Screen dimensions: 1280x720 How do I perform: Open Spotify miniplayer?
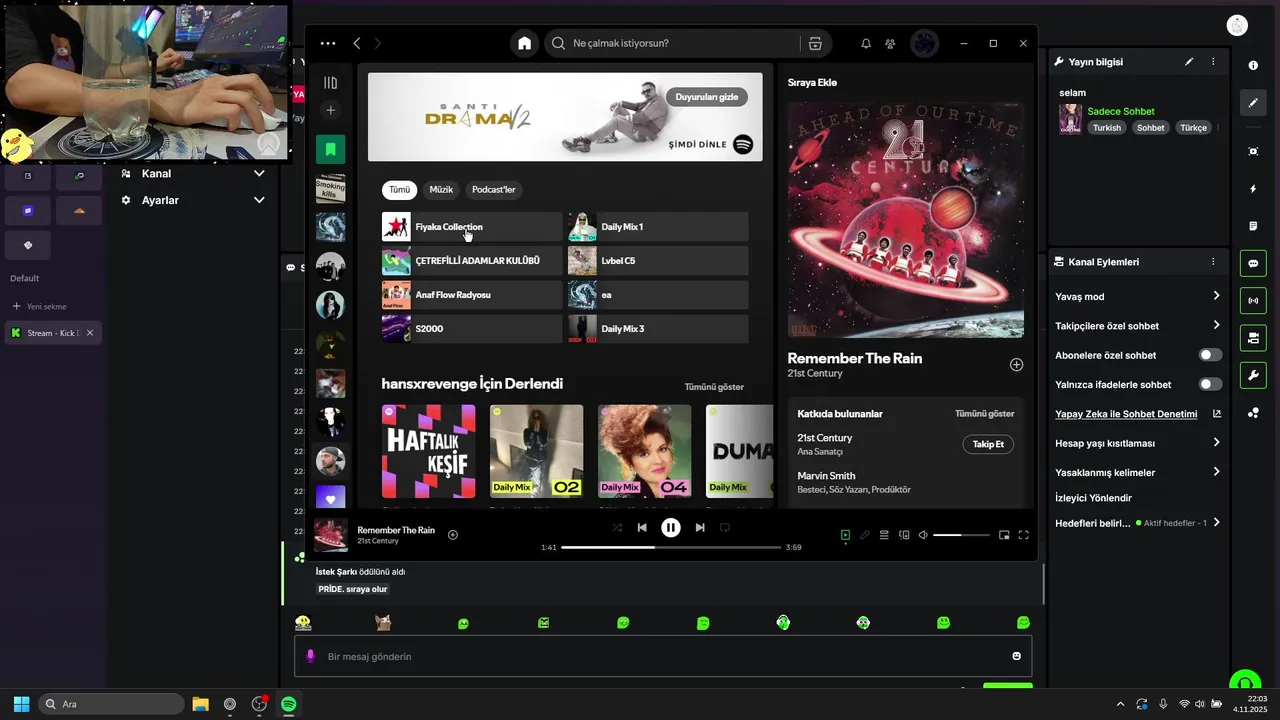tap(1004, 535)
